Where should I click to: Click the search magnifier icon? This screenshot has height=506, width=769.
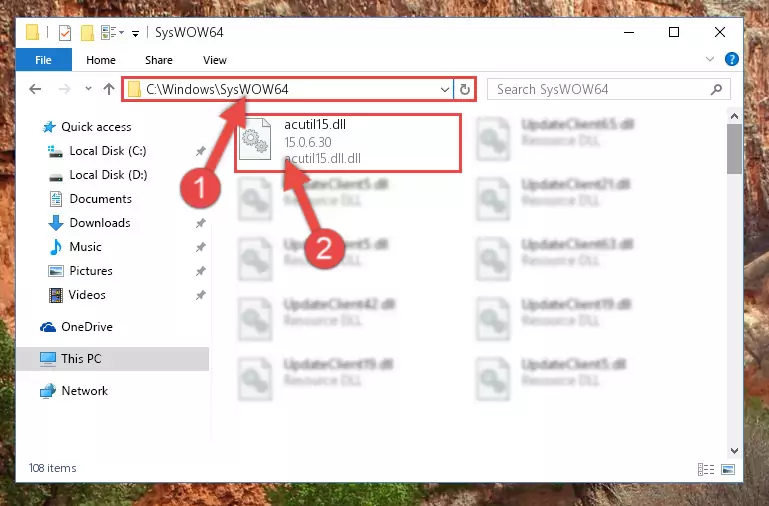pos(717,89)
